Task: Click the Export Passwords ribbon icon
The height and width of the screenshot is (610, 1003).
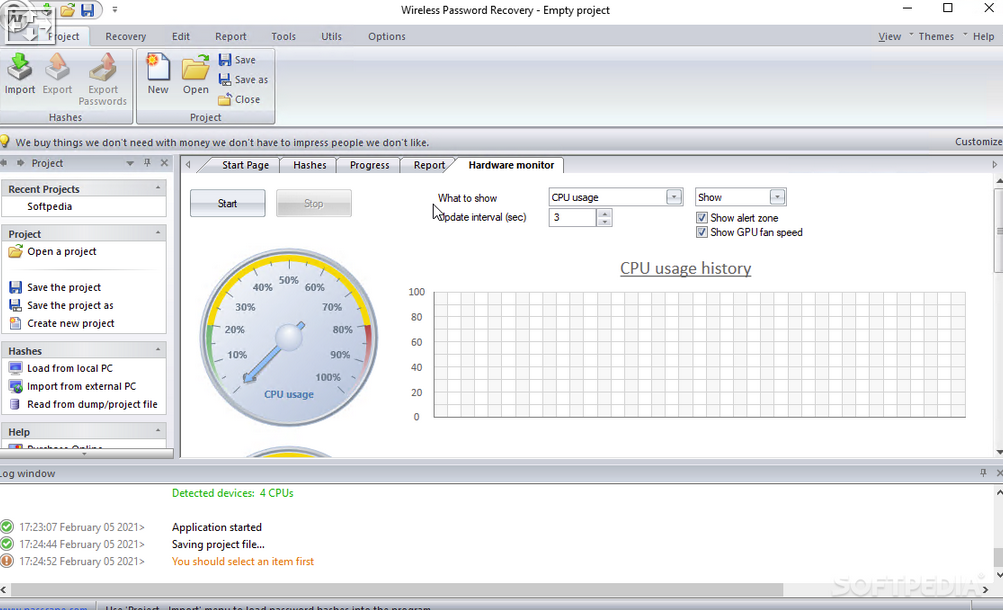Action: [102, 79]
